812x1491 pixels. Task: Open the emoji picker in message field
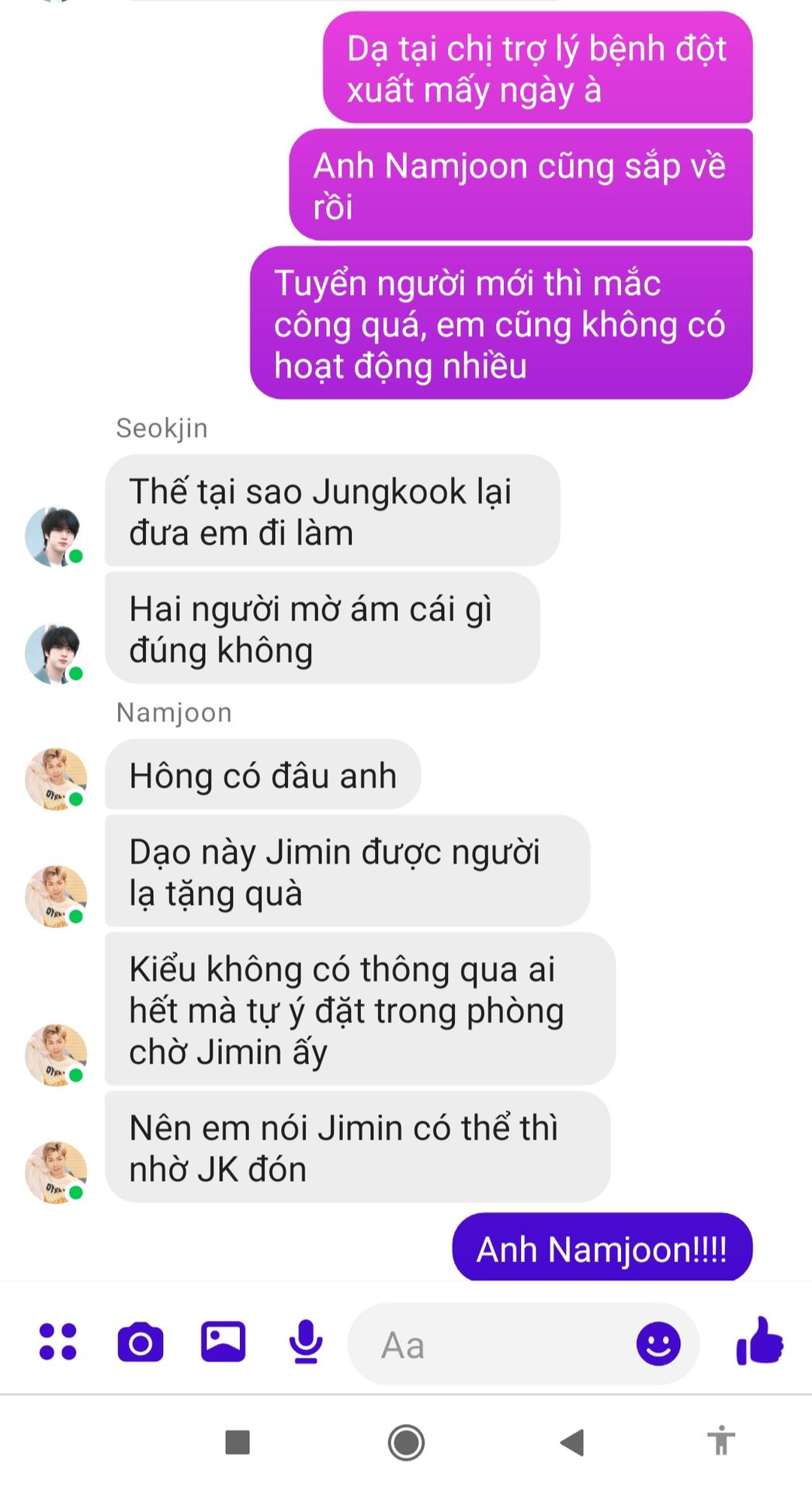click(x=658, y=1343)
